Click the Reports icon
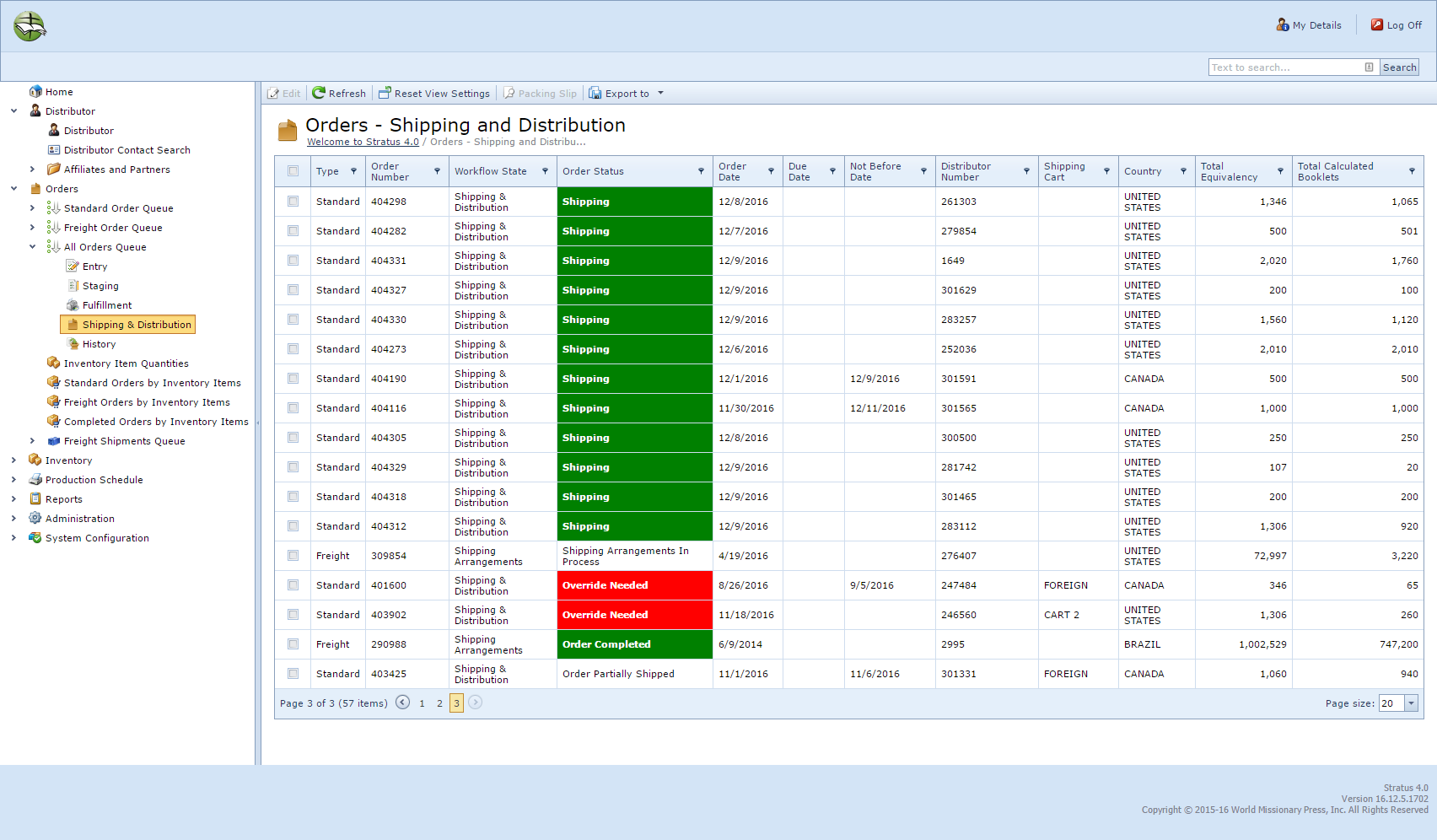The width and height of the screenshot is (1437, 840). click(x=35, y=498)
